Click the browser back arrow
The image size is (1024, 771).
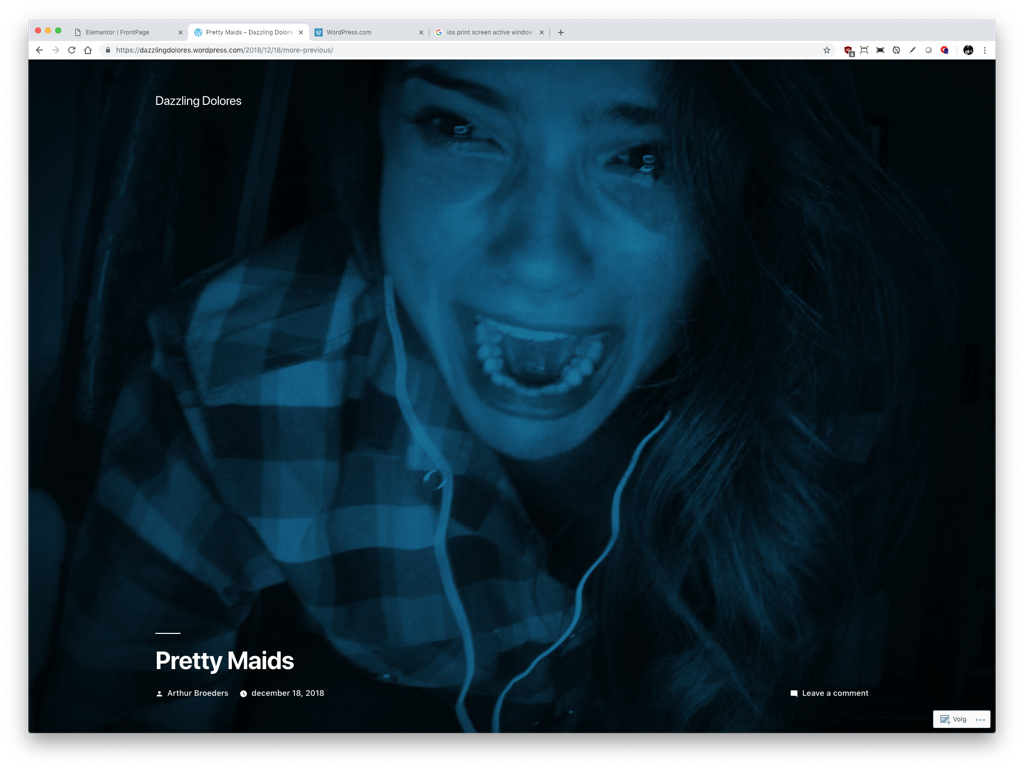click(x=40, y=50)
